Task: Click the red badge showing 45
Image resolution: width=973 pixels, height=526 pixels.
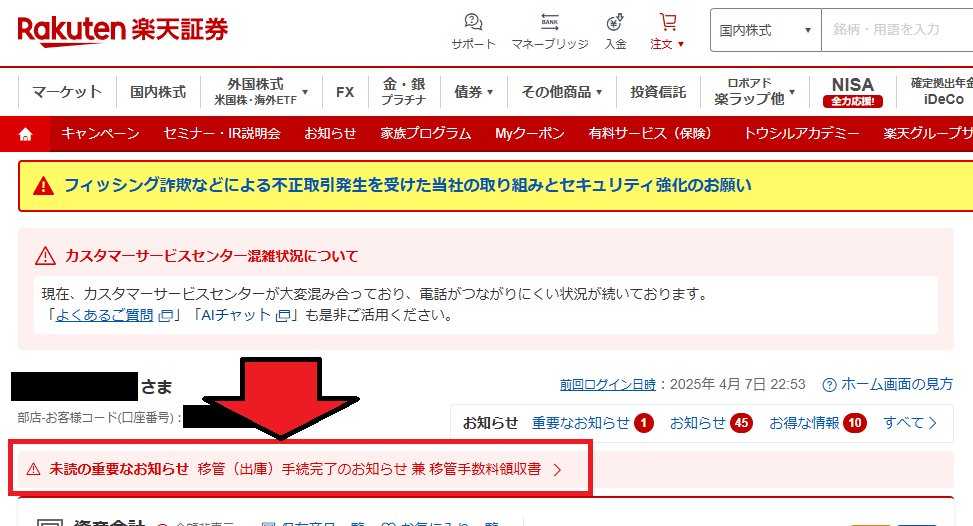Action: pyautogui.click(x=742, y=423)
